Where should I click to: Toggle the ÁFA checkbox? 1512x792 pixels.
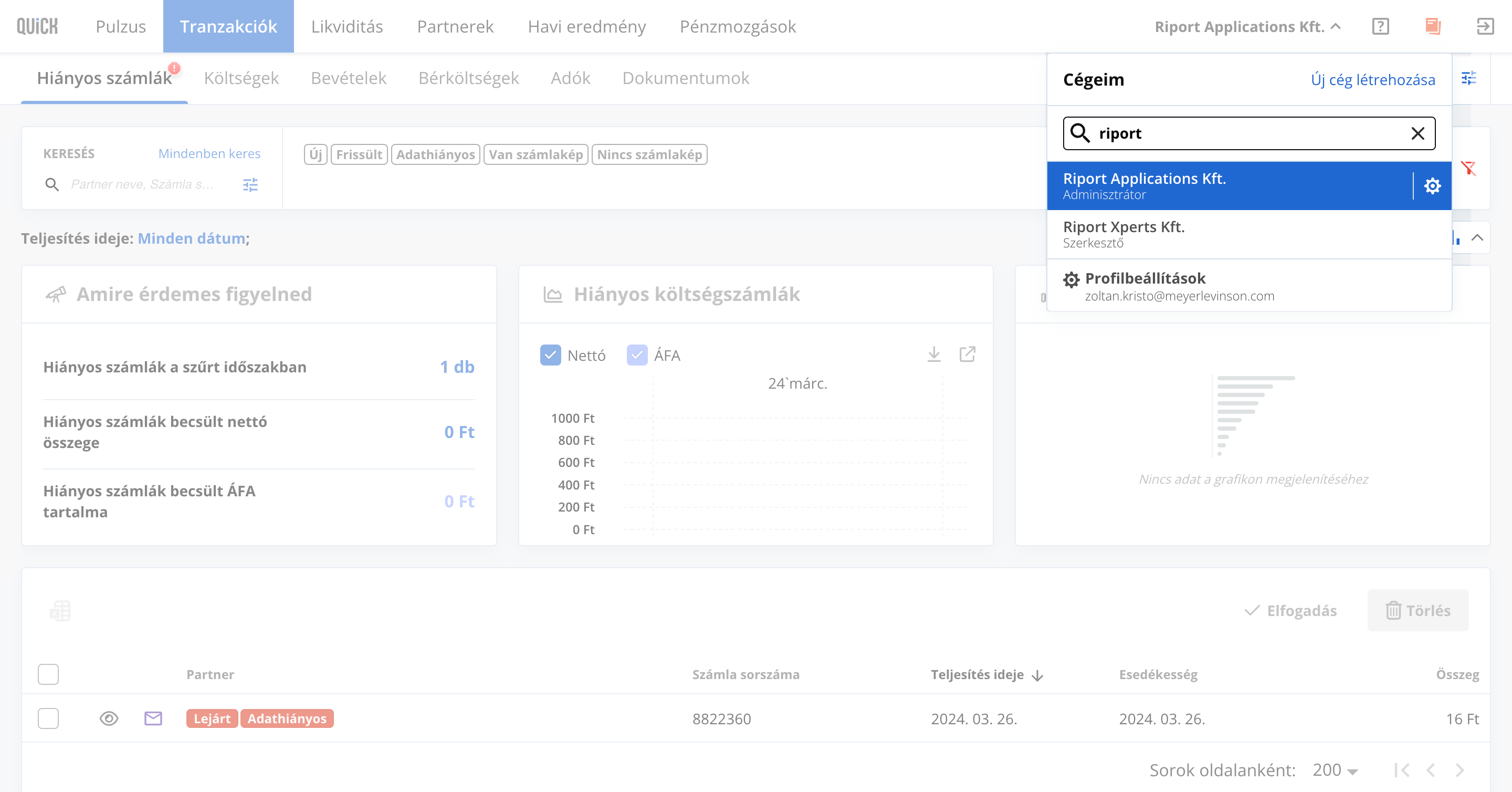click(x=637, y=355)
